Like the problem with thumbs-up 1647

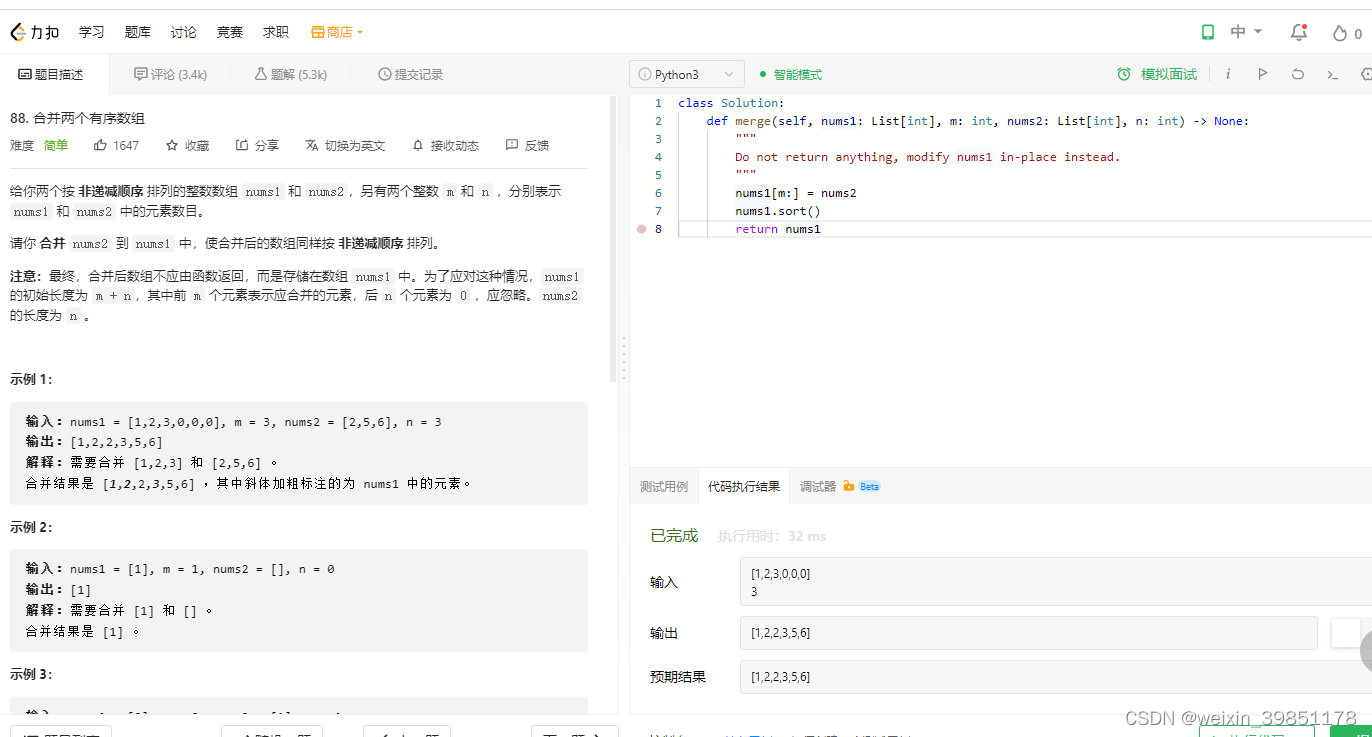pos(116,145)
